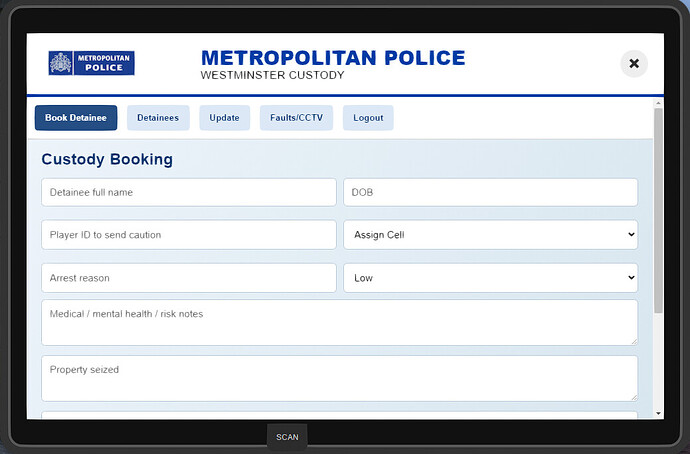Focus the Detainee full name field

(189, 192)
